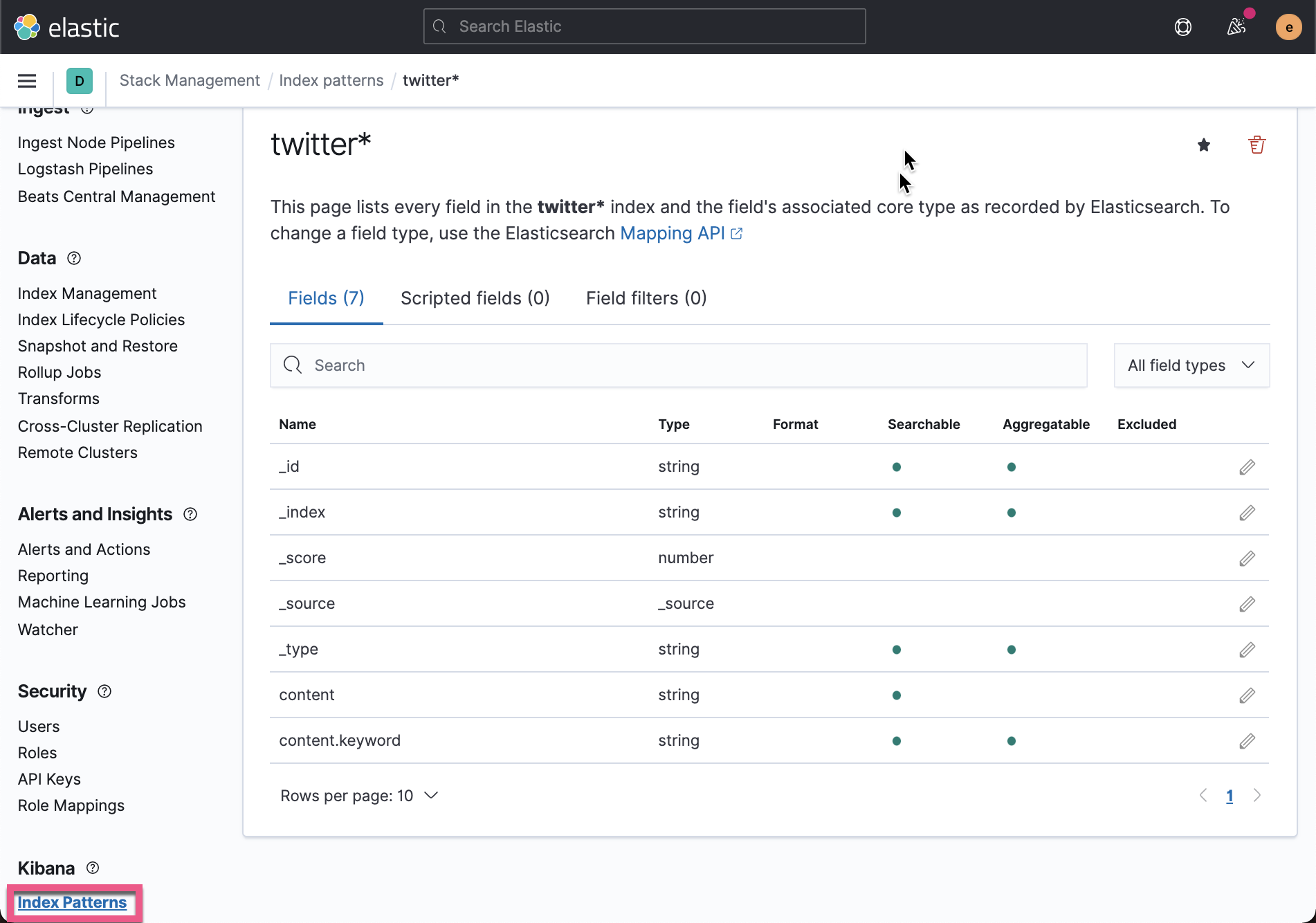Switch to the Scripted fields tab
Screen dimensions: 1316x923
point(475,298)
